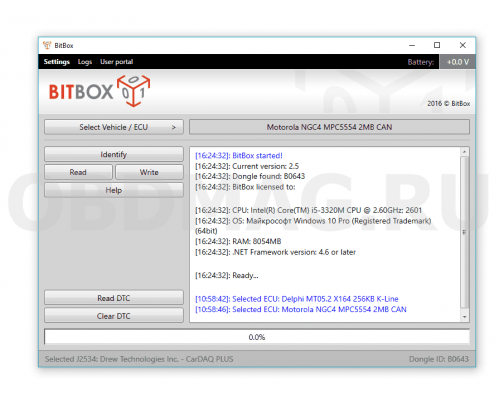This screenshot has height=400, width=500.
Task: Click the OS Windows 10 Pro log line
Action: 313,226
